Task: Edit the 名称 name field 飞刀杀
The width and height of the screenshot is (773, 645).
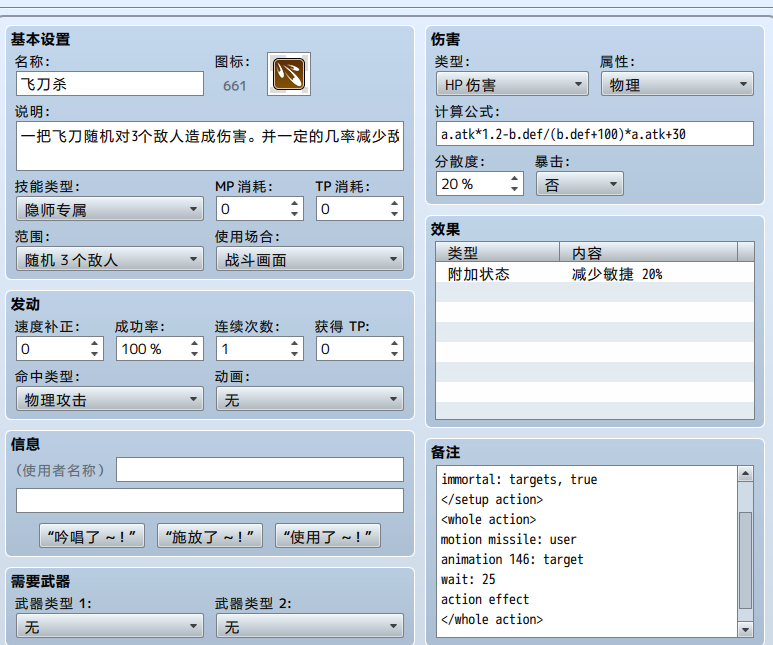Action: click(x=110, y=83)
